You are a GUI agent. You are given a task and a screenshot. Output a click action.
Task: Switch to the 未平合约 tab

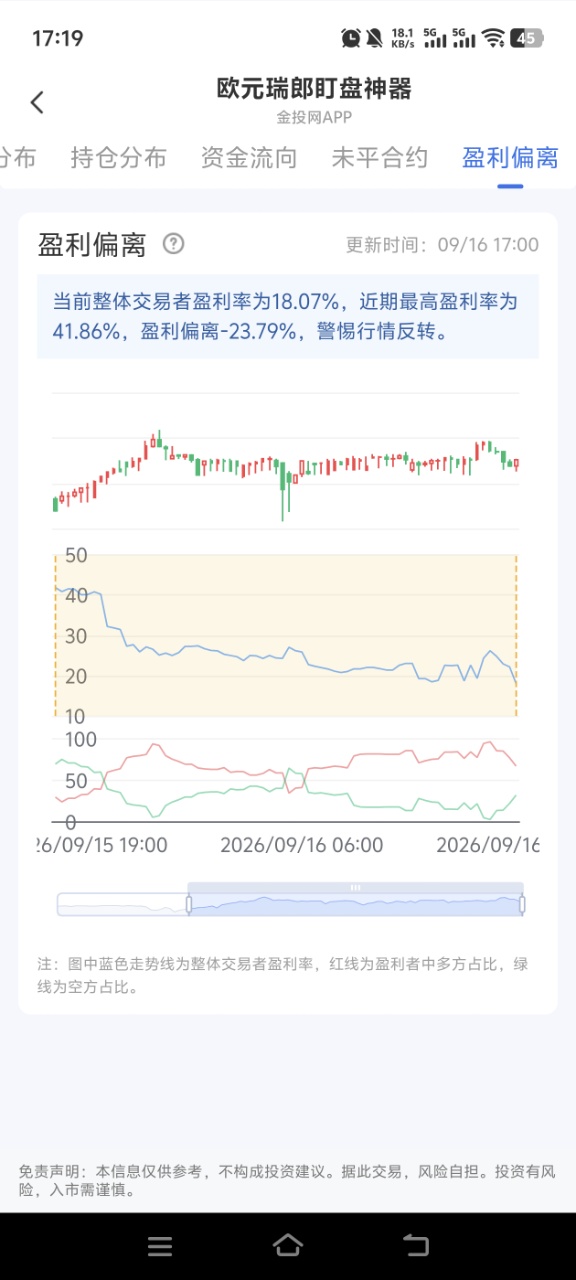click(x=380, y=157)
